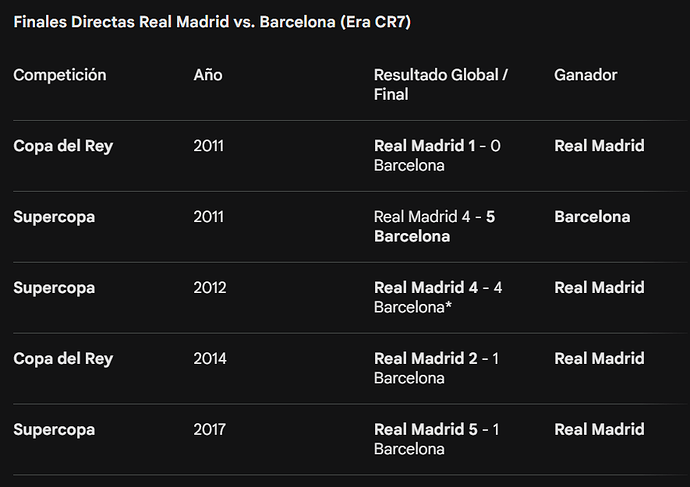Click Copa del Rey in the 2014 row
The height and width of the screenshot is (487, 690).
(63, 359)
